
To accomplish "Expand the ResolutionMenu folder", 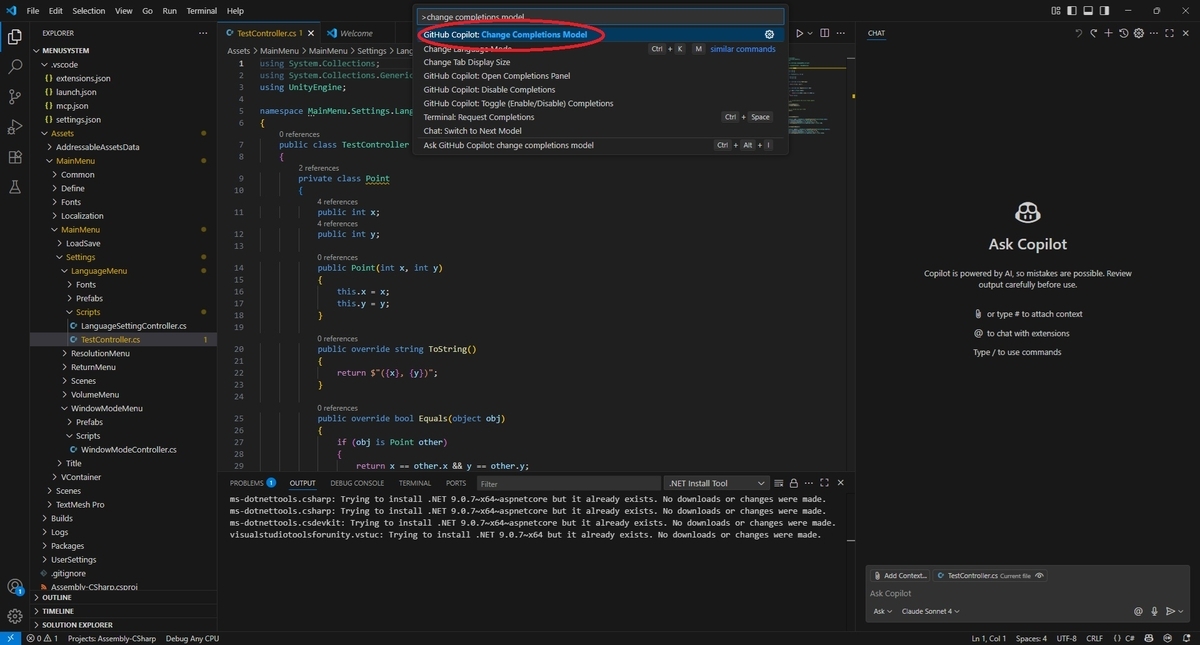I will 125,353.
